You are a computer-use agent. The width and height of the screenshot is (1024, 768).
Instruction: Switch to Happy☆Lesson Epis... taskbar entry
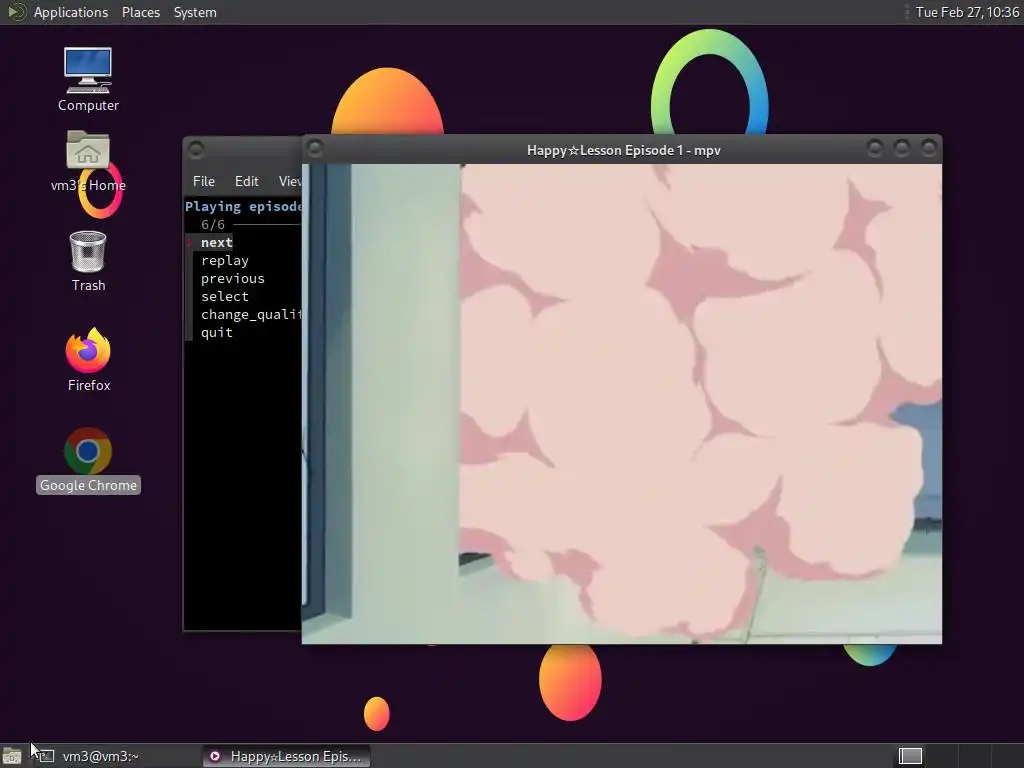click(x=286, y=756)
